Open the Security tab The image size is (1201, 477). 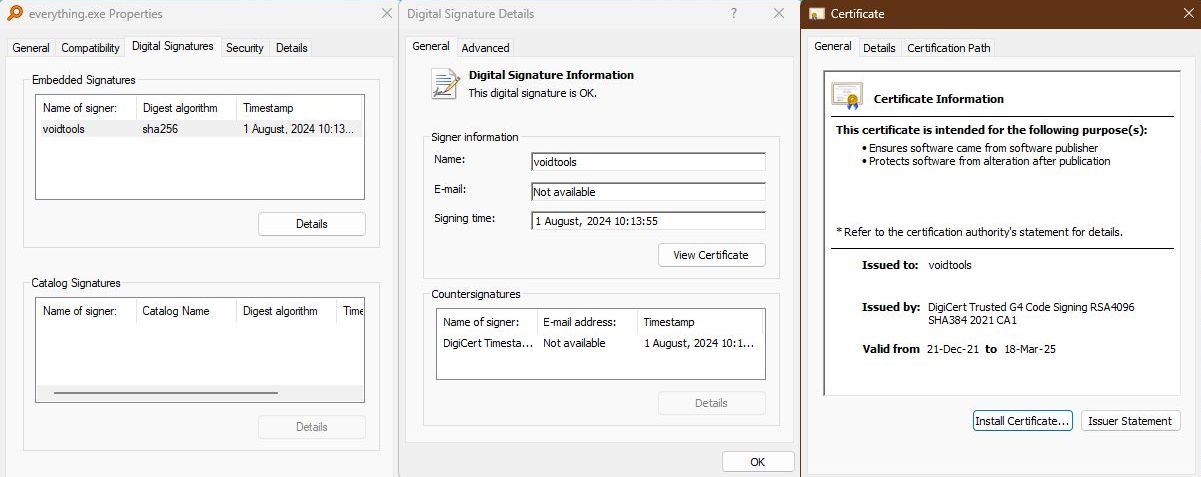tap(244, 48)
